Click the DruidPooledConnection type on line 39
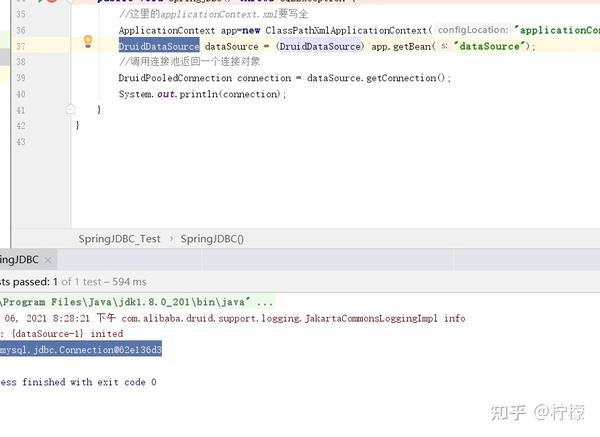600x437 pixels. pyautogui.click(x=175, y=78)
